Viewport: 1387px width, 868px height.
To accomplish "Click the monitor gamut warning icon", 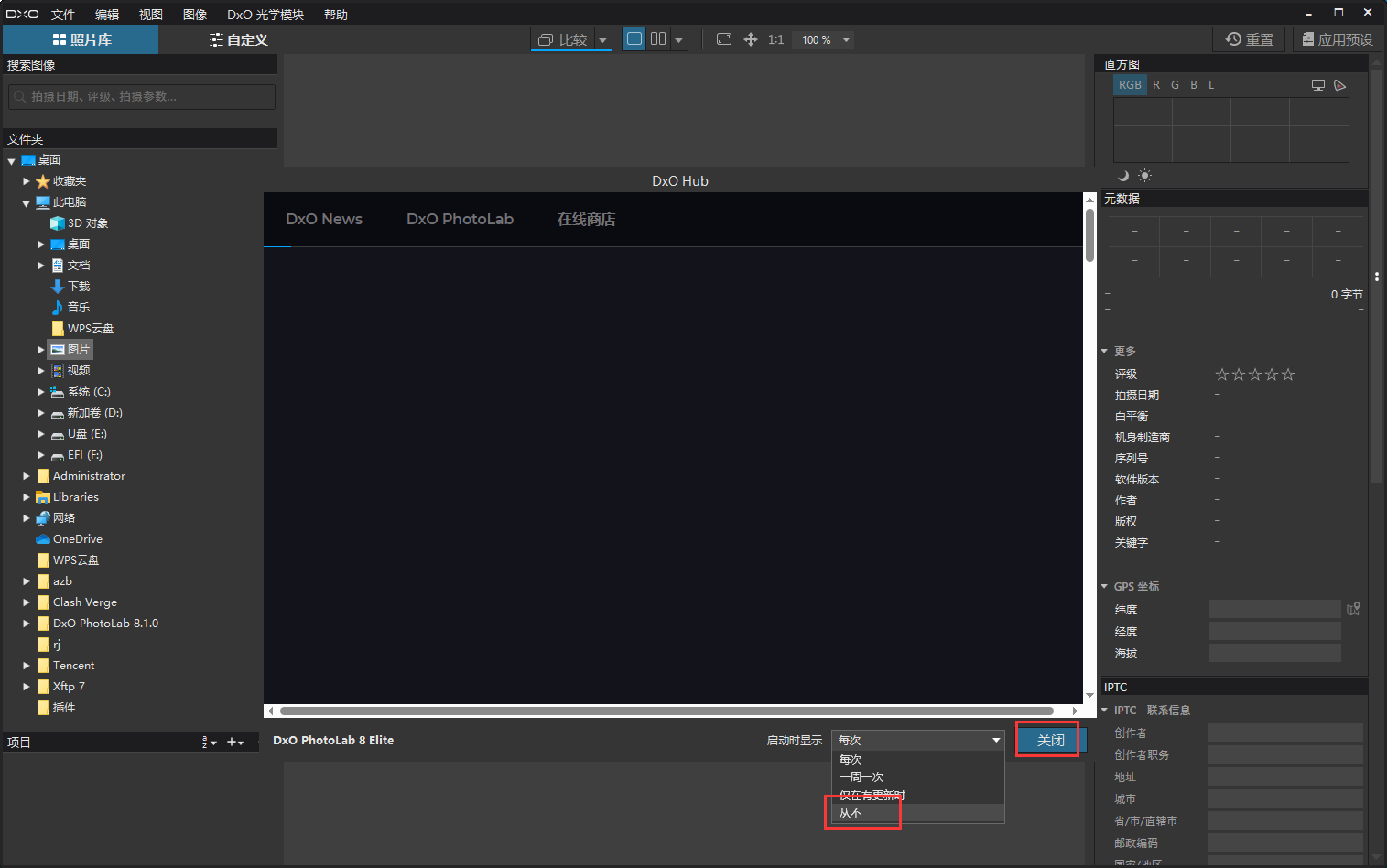I will click(x=1318, y=85).
